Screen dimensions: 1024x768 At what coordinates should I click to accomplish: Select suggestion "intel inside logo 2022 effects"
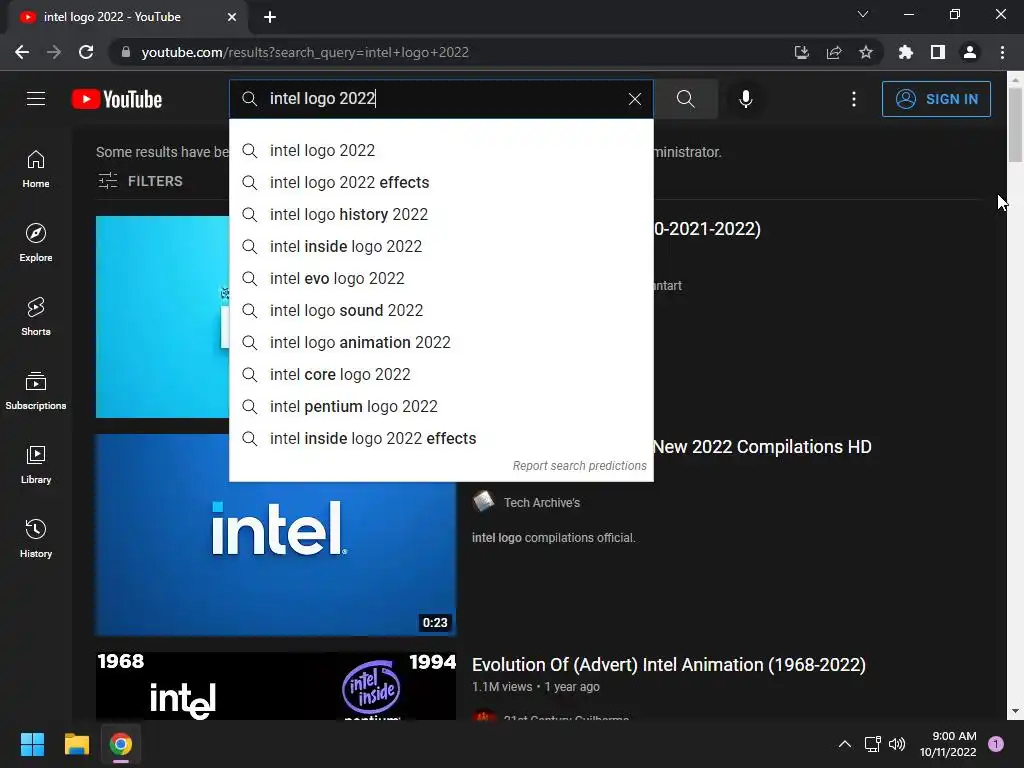coord(441,438)
